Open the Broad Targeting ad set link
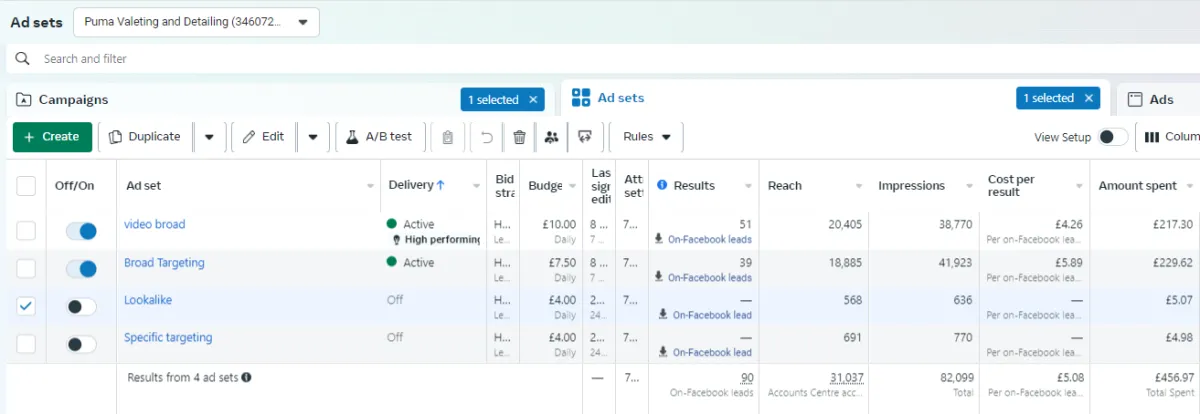Viewport: 1200px width, 414px height. (x=164, y=263)
